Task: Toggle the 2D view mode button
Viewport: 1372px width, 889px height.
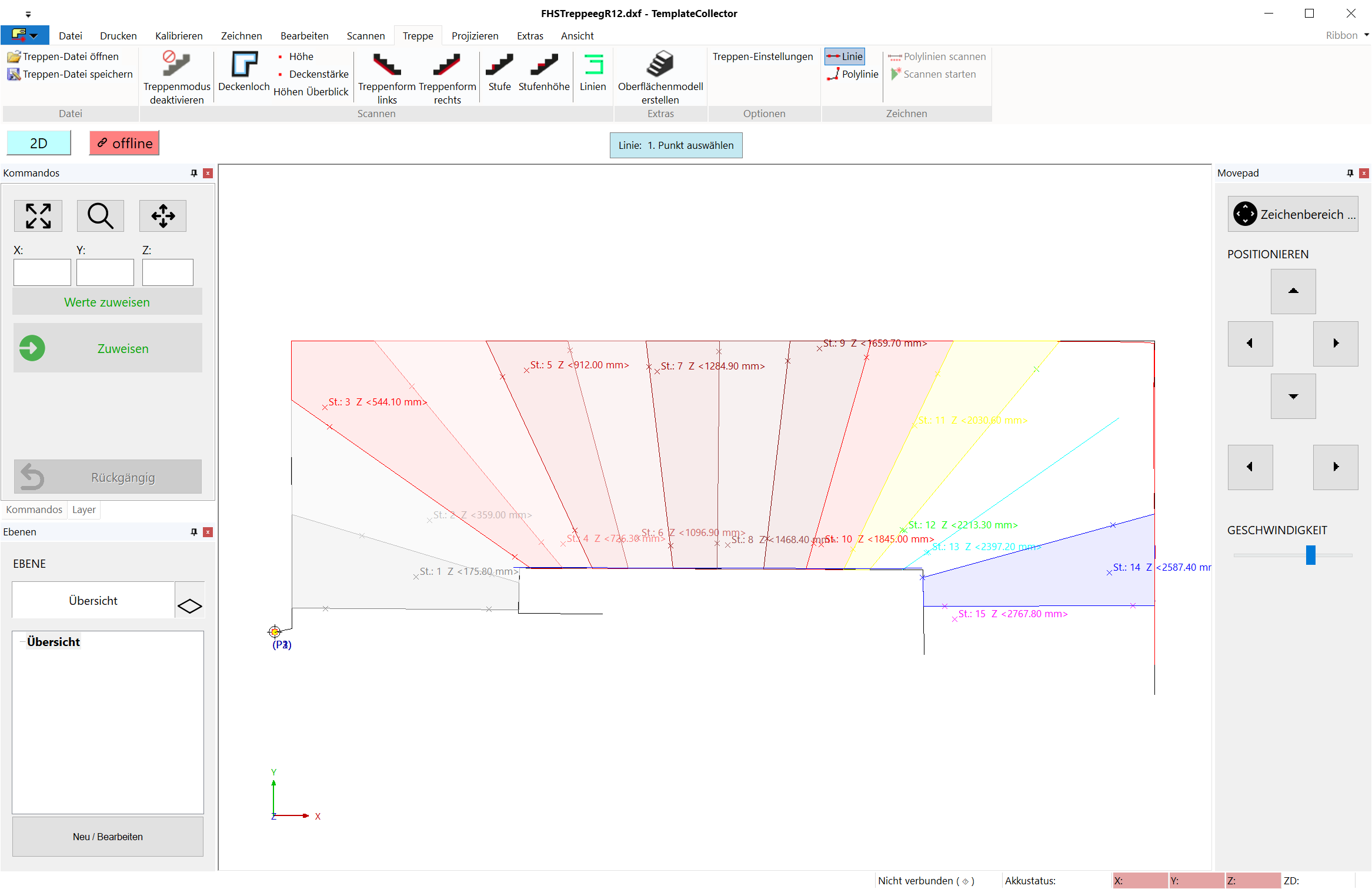Action: point(39,143)
